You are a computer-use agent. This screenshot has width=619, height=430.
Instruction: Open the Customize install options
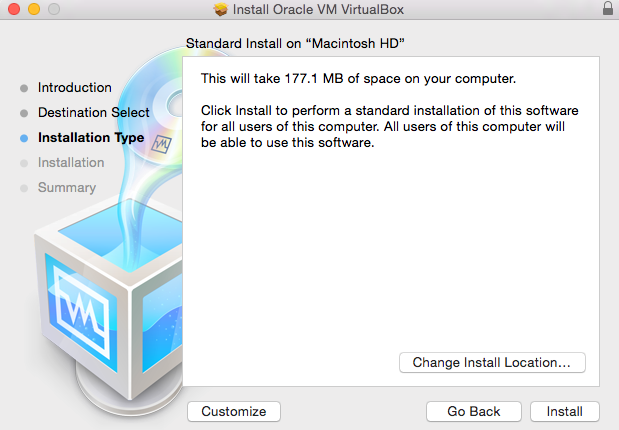233,411
